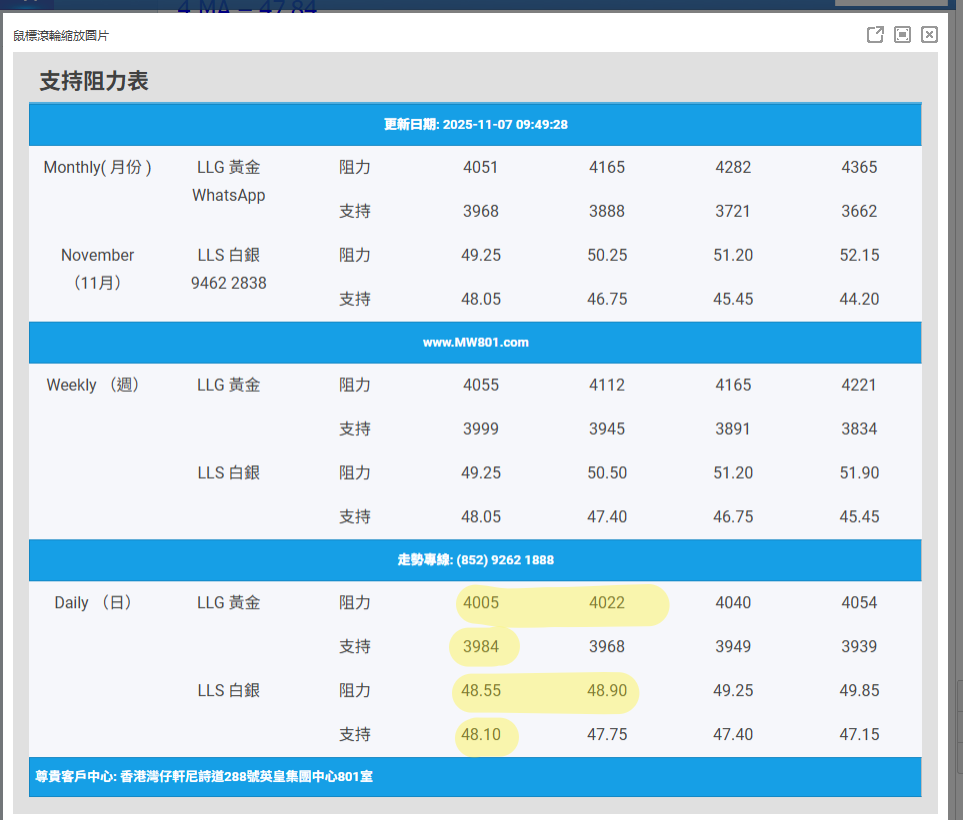Click the fullscreen view icon
Image resolution: width=963 pixels, height=820 pixels.
902,35
